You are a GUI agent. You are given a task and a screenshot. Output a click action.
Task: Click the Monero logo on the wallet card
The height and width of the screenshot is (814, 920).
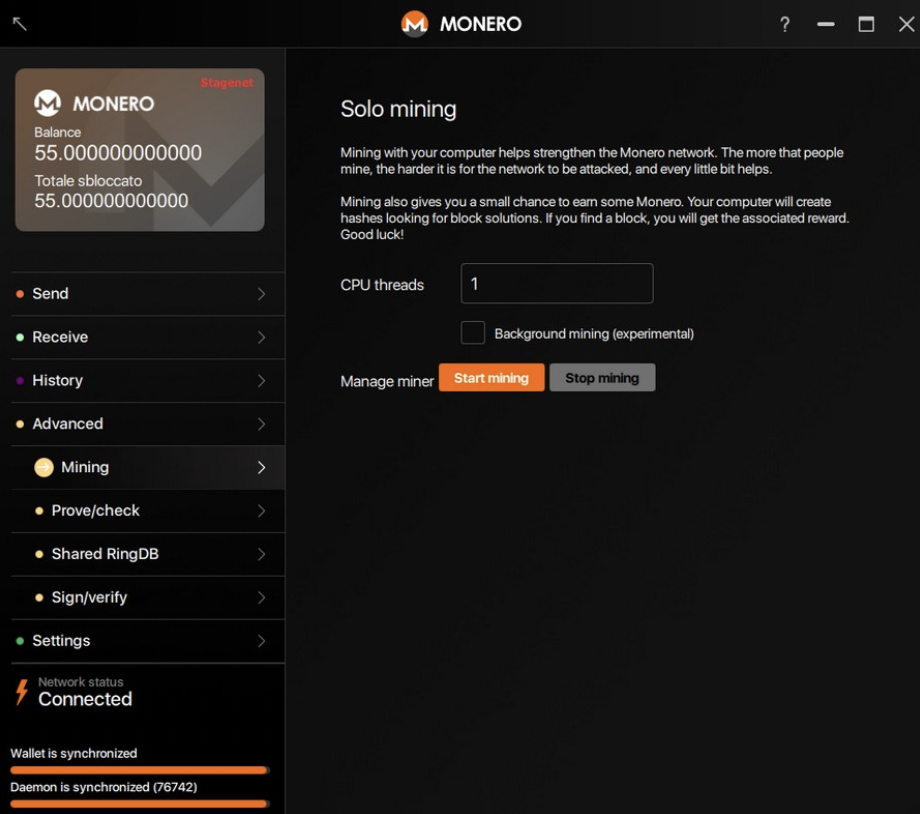[48, 103]
